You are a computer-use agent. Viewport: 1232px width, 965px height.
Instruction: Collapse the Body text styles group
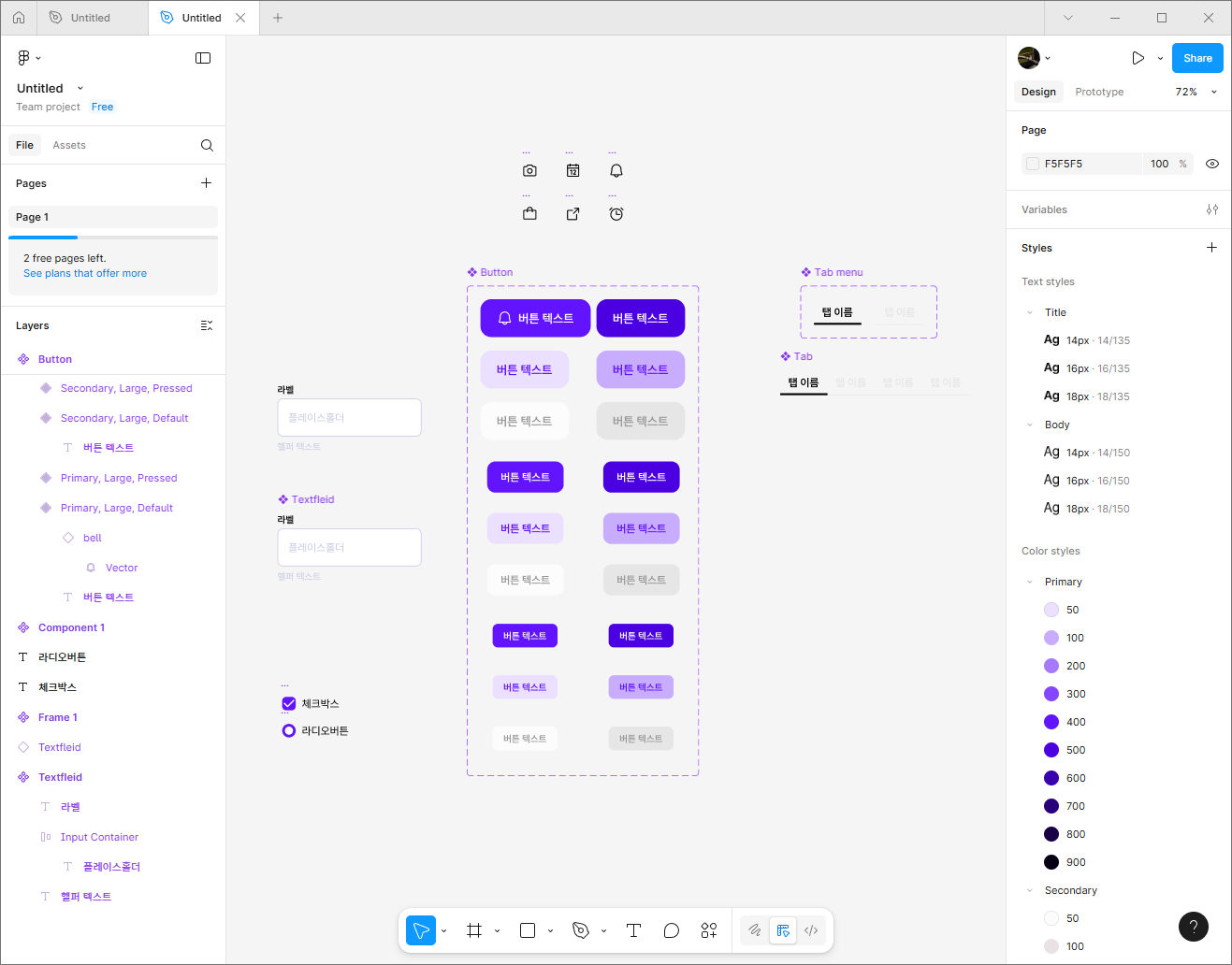coord(1030,425)
